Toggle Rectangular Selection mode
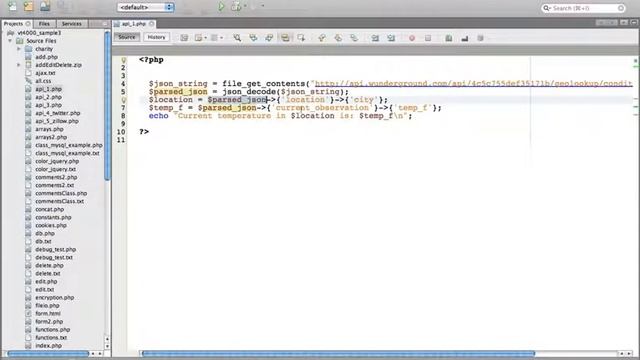The image size is (640, 360). [x=301, y=38]
